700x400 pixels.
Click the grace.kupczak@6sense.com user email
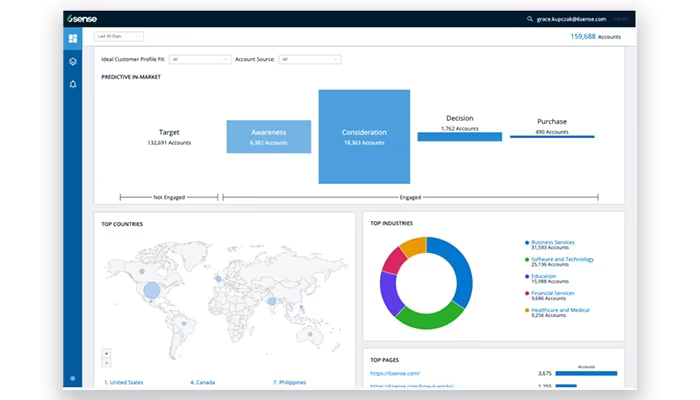point(571,19)
